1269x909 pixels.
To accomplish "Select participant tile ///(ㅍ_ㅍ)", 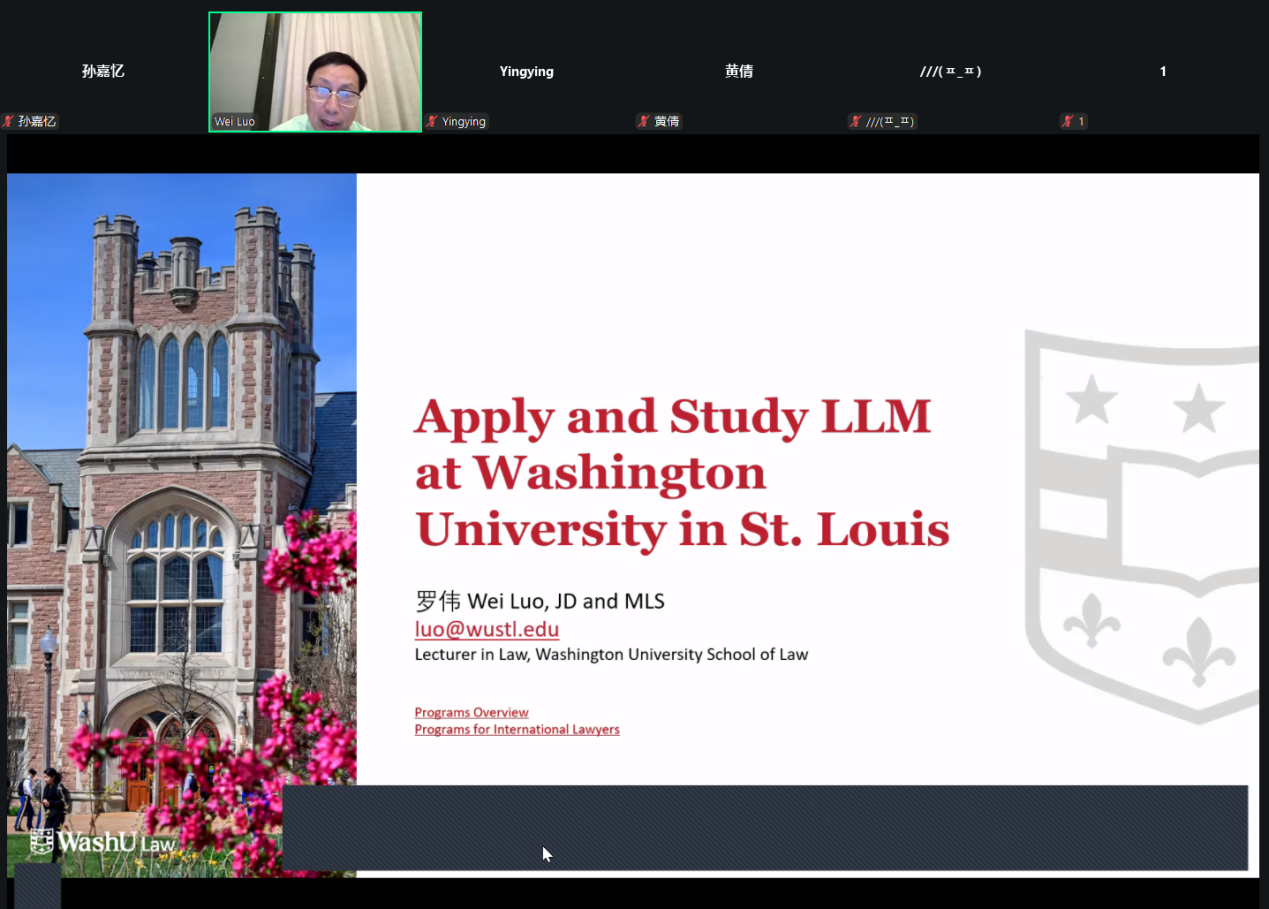I will pos(951,72).
